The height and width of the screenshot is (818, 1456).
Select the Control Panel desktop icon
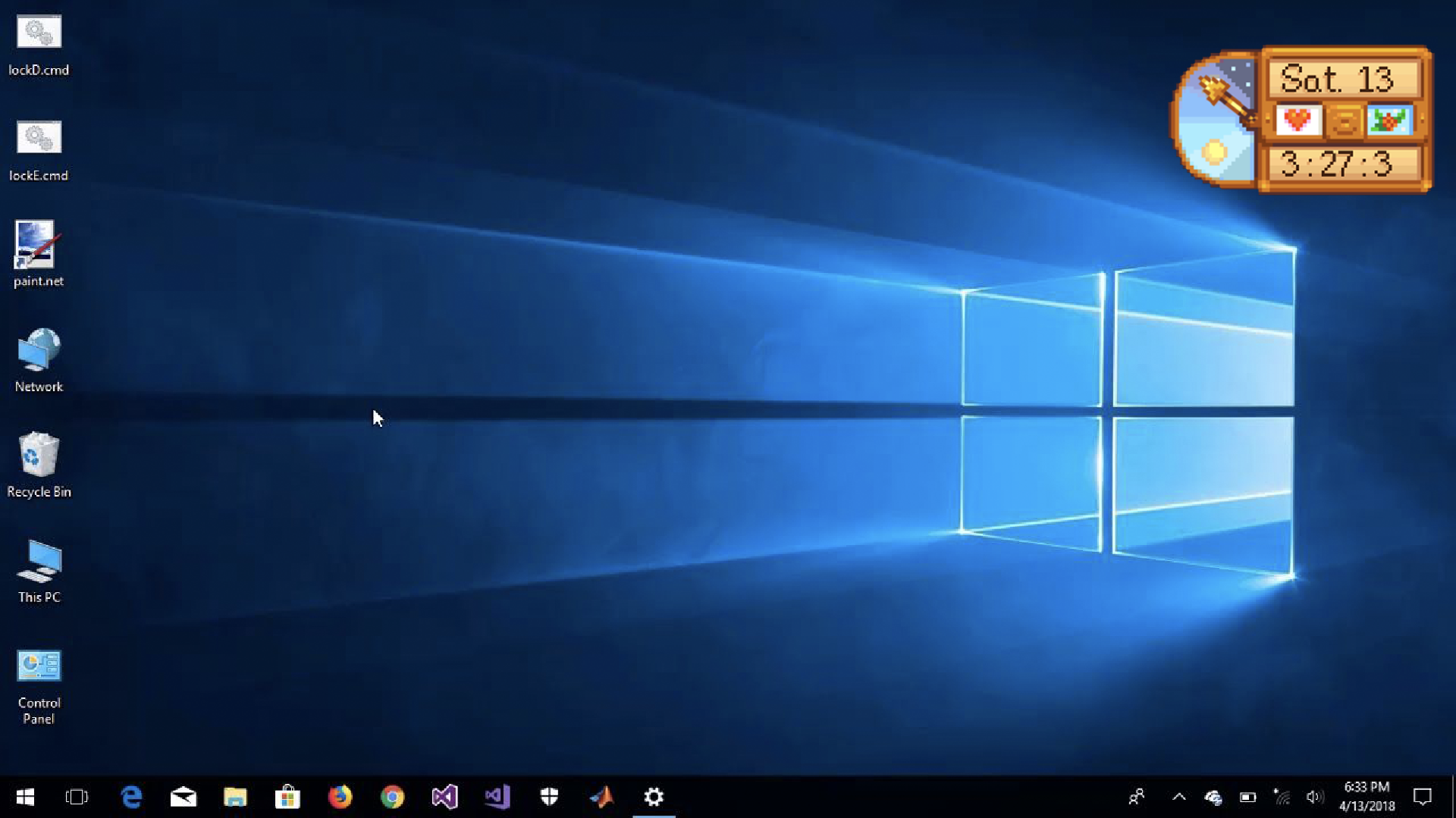click(39, 687)
